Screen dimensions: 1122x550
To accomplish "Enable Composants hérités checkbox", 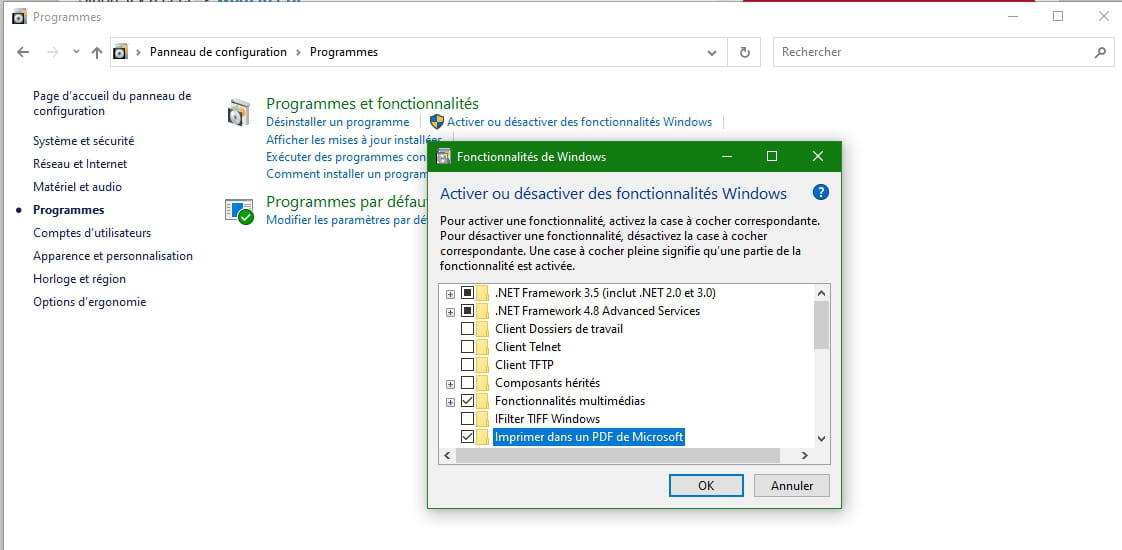I will click(467, 383).
